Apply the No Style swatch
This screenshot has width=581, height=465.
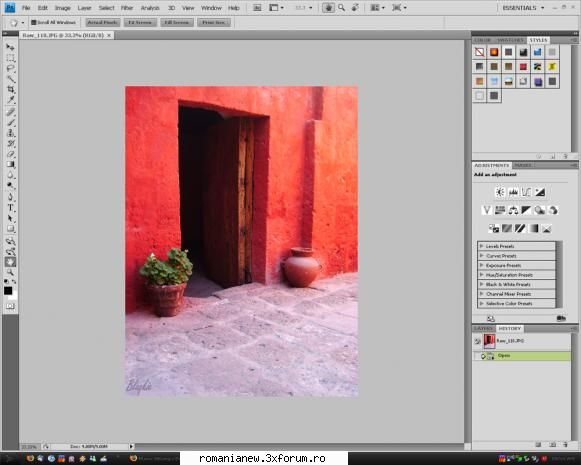[479, 52]
